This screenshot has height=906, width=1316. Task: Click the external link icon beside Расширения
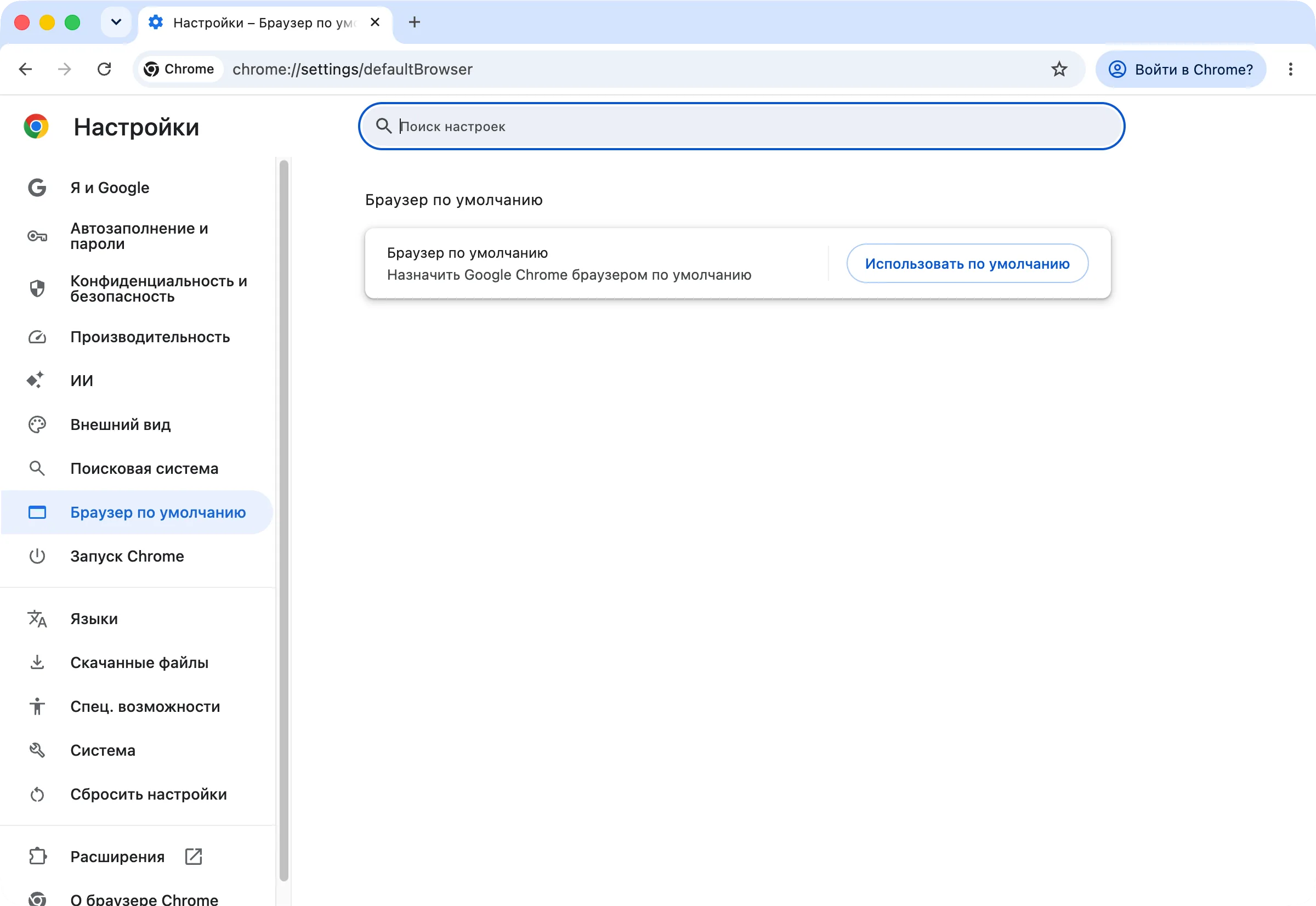coord(194,856)
